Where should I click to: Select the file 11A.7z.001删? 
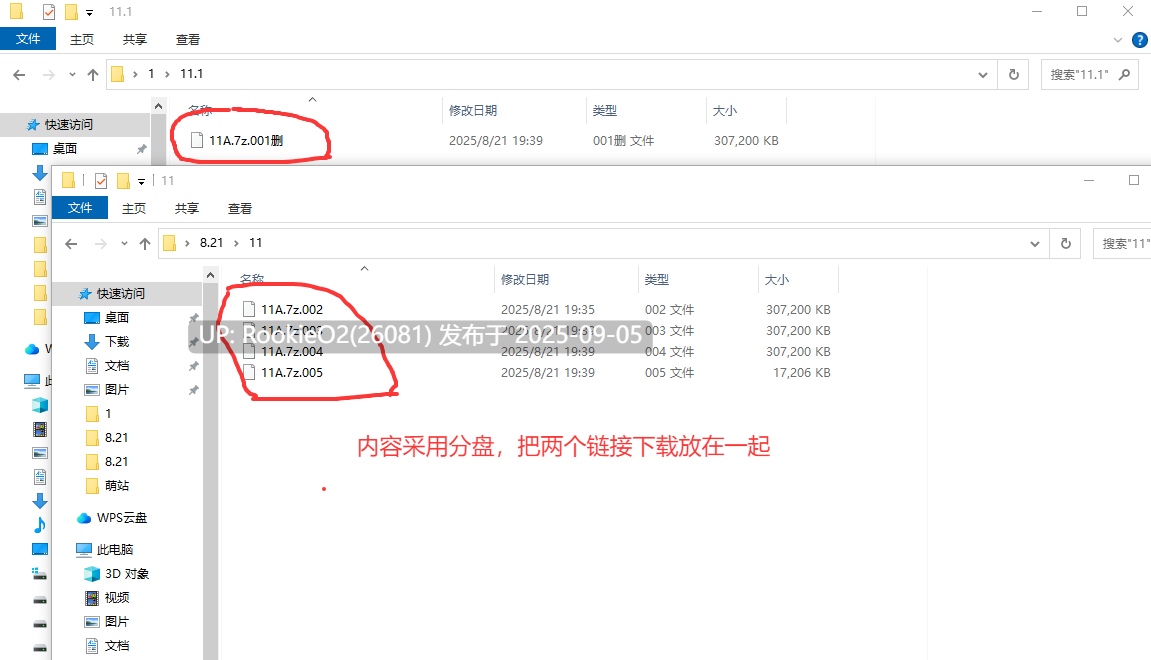coord(246,140)
